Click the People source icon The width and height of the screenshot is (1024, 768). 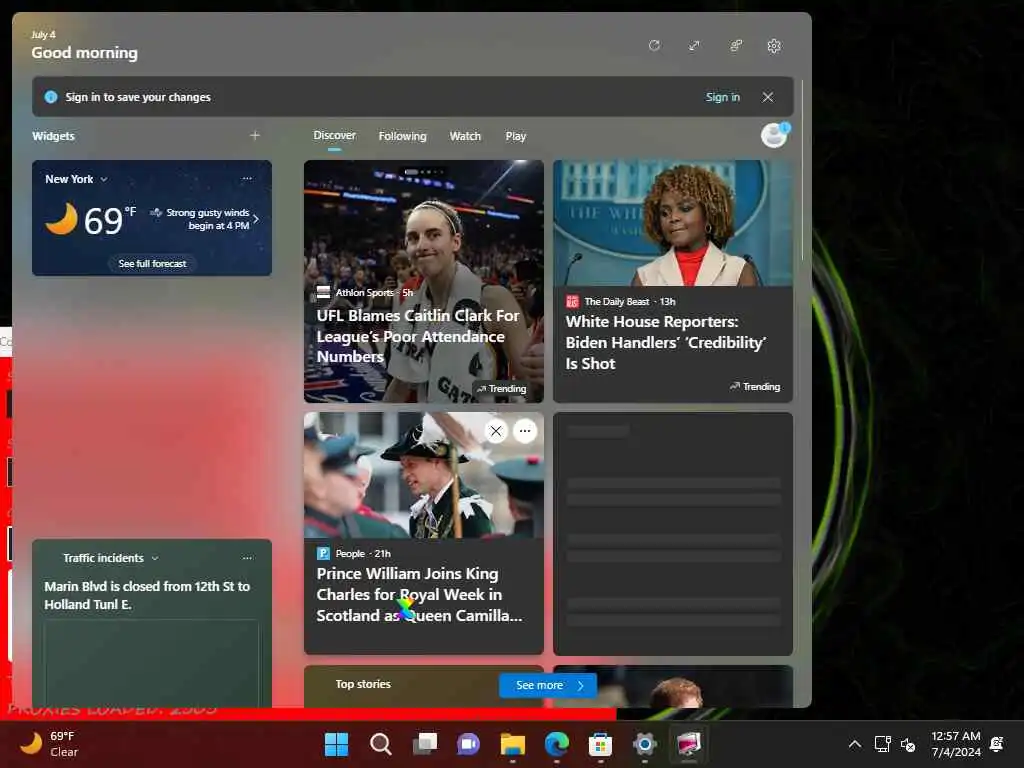(x=323, y=553)
